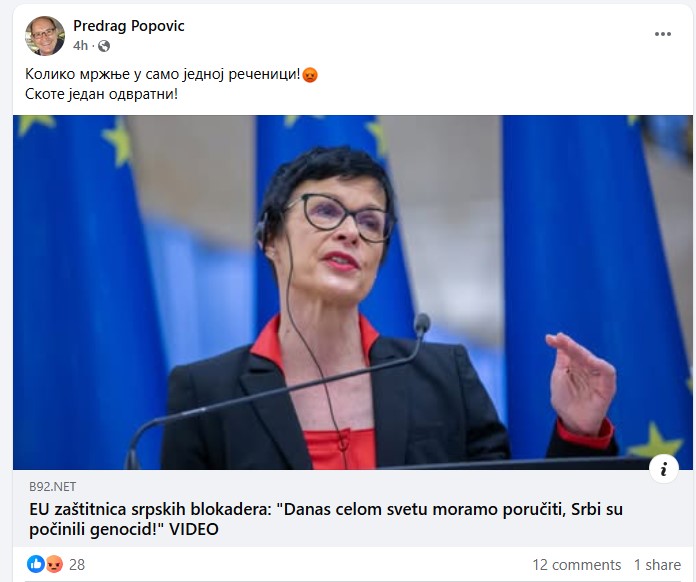Click Predrag Popovic's profile picture
The width and height of the screenshot is (696, 582).
pos(45,36)
